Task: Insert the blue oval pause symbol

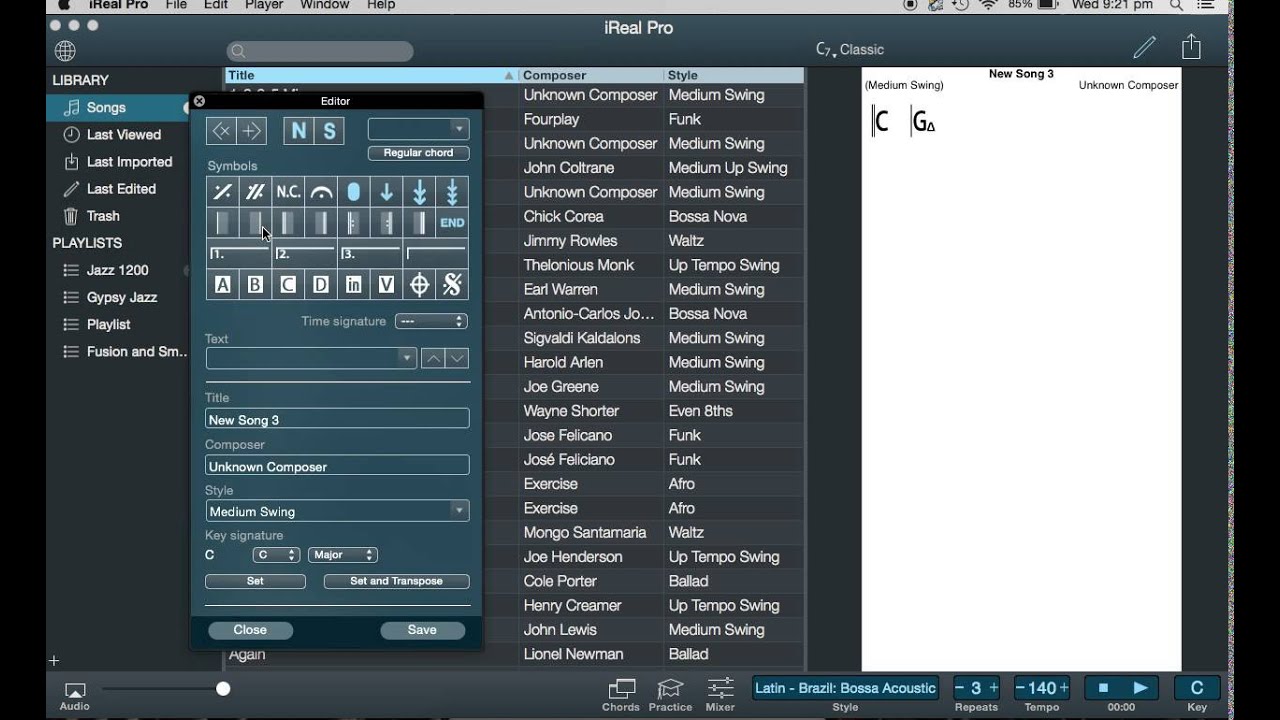Action: click(x=354, y=192)
